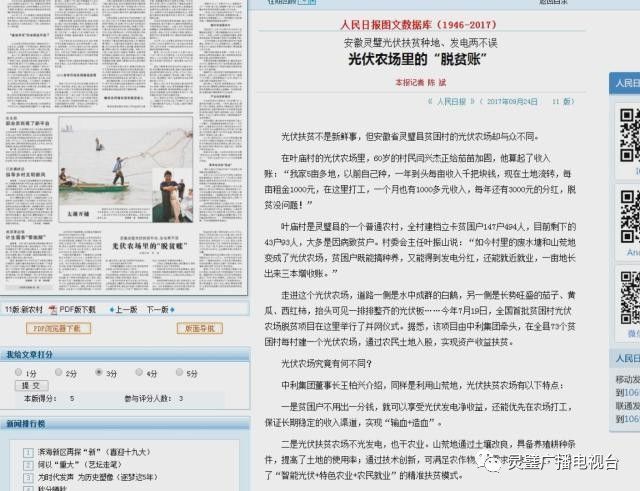Click the 人民日报 link under the byline
This screenshot has width=640, height=491.
pos(451,102)
